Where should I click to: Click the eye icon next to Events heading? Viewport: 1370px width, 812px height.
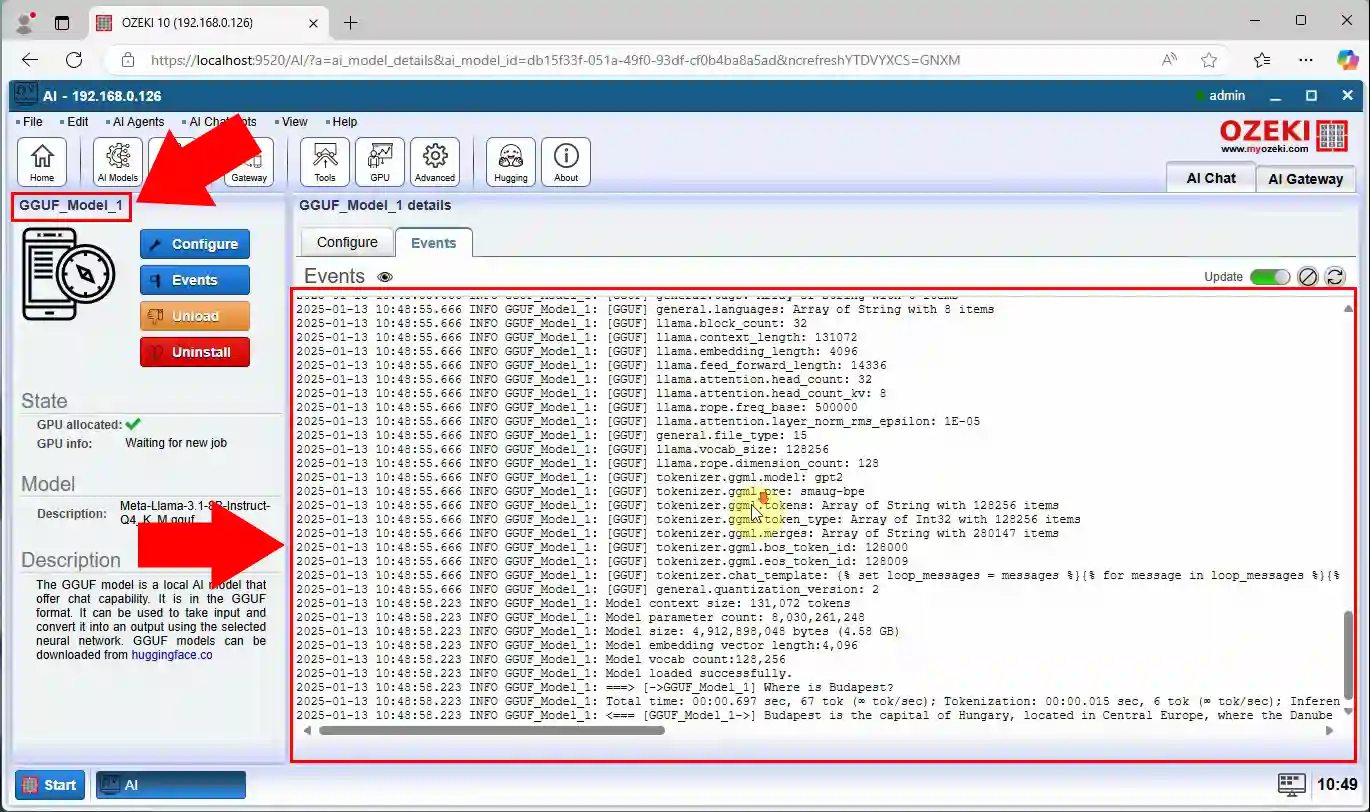385,277
